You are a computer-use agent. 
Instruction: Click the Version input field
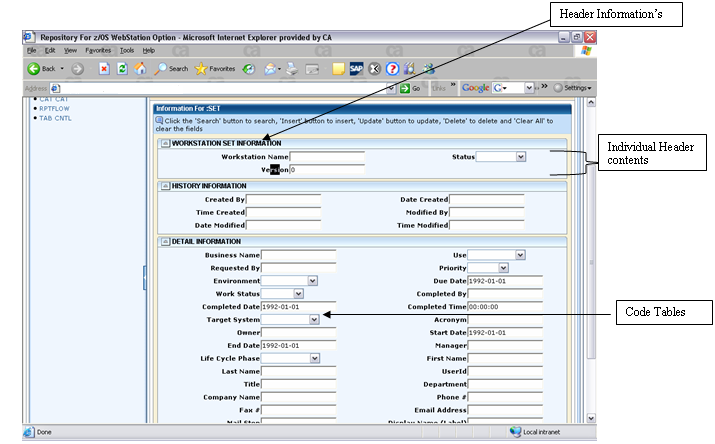pos(327,170)
